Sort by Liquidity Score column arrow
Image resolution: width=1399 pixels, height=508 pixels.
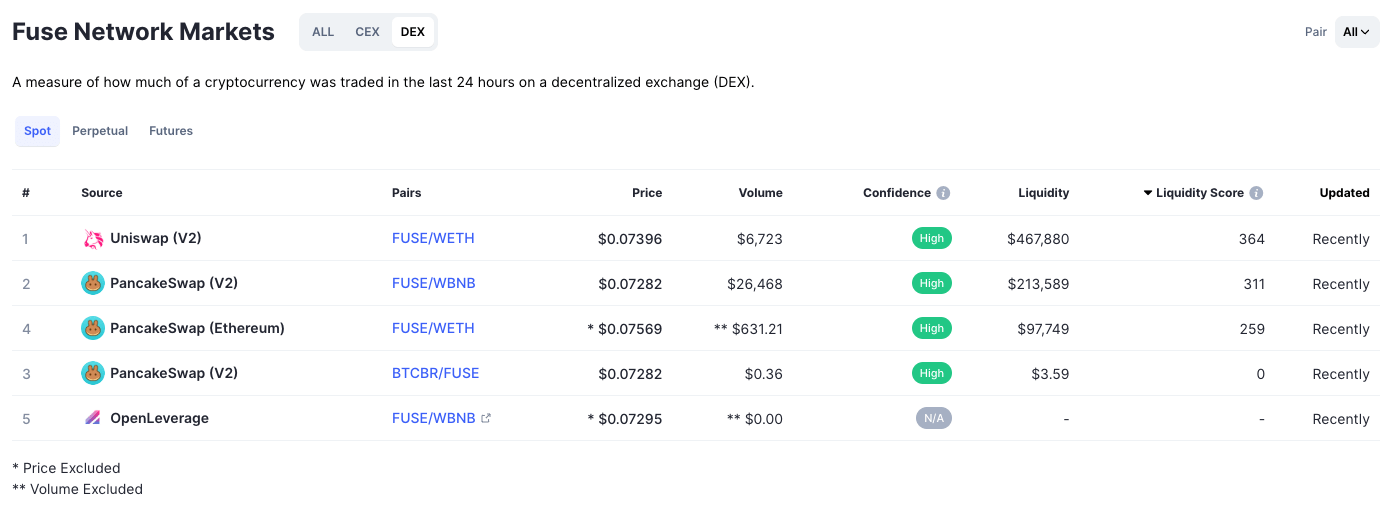(1148, 193)
